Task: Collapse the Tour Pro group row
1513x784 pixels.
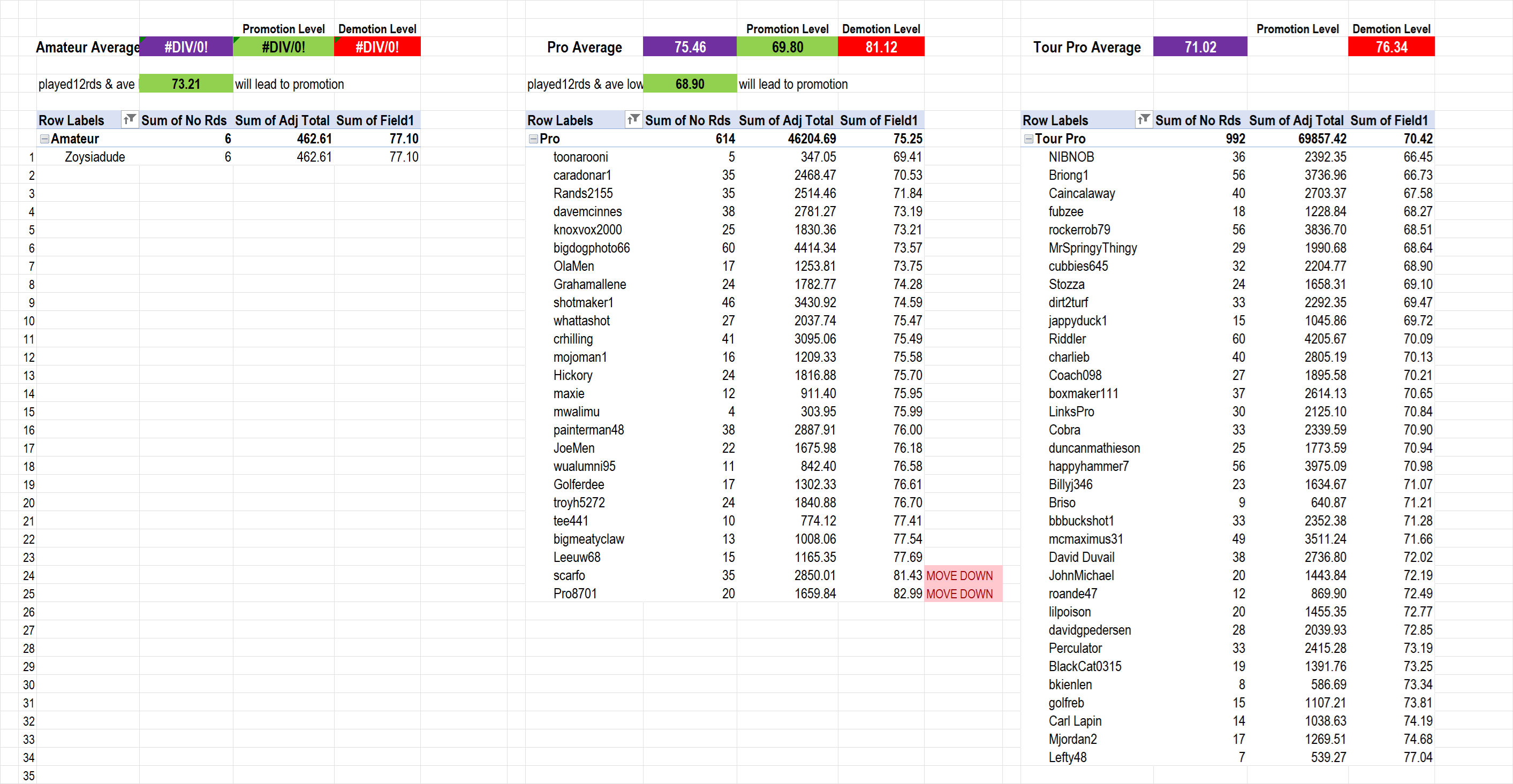Action: 1028,139
